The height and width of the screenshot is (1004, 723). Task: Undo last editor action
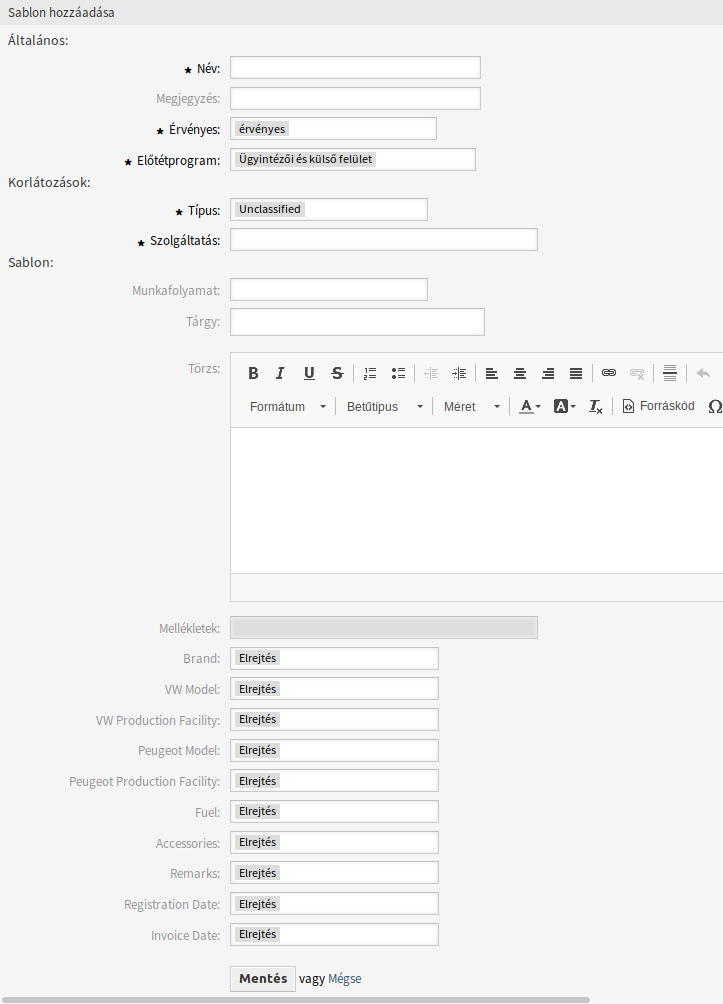703,373
